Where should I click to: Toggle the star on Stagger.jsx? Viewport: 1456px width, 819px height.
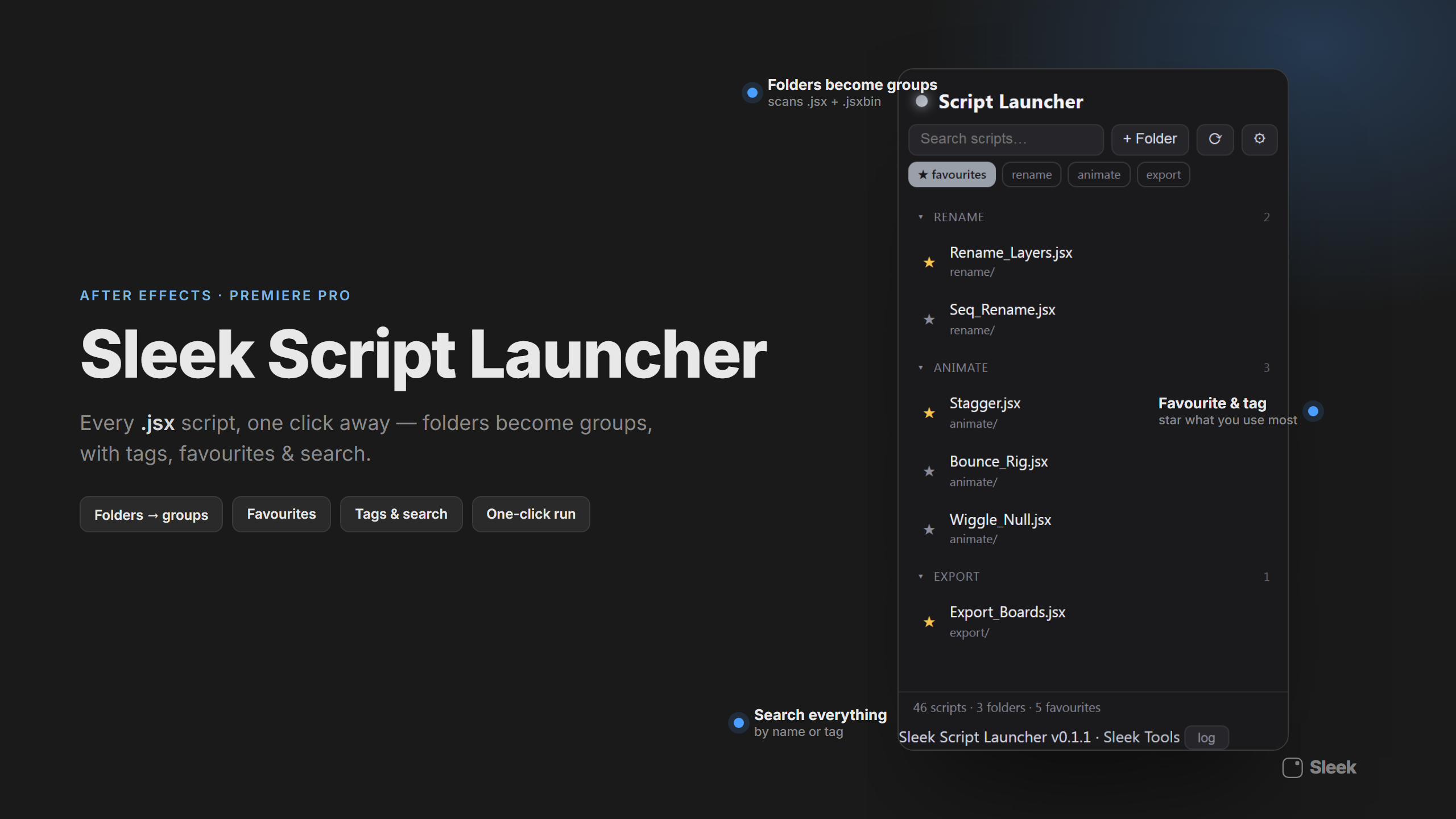929,413
